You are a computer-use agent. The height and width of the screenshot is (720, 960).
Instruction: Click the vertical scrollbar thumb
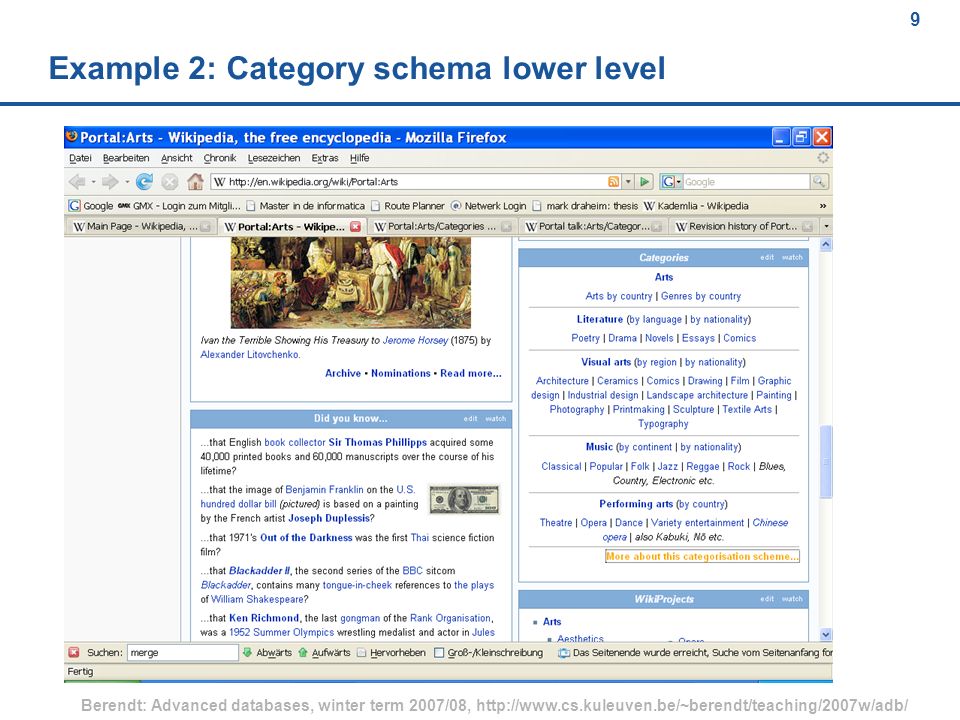(x=826, y=462)
